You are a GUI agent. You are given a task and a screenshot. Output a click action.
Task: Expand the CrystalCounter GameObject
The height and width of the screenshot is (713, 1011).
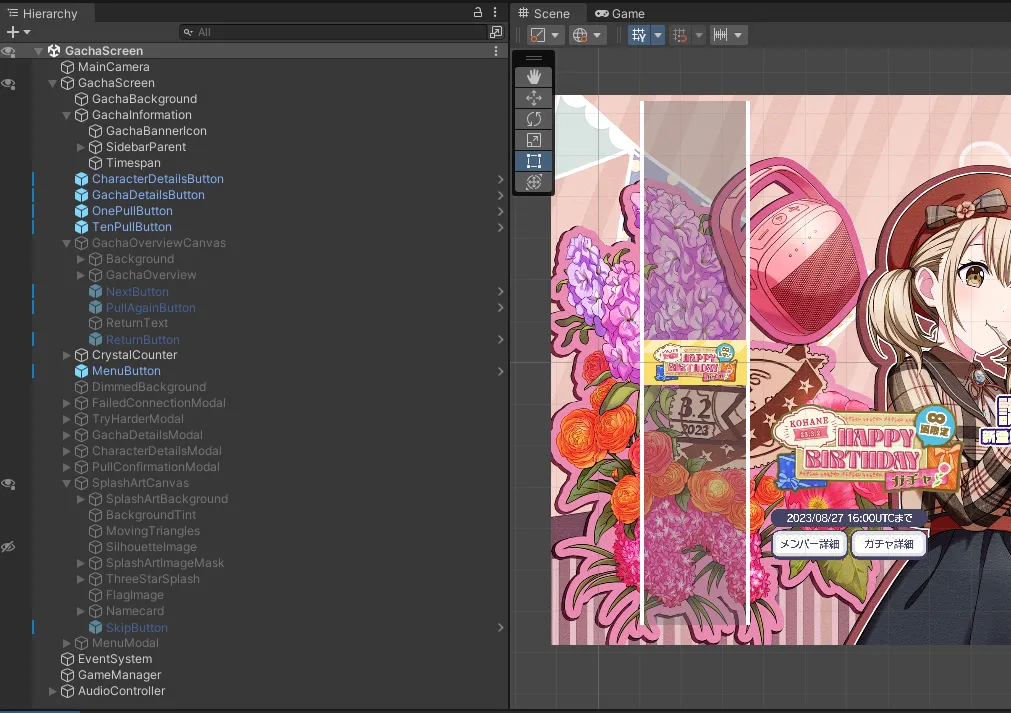coord(65,355)
